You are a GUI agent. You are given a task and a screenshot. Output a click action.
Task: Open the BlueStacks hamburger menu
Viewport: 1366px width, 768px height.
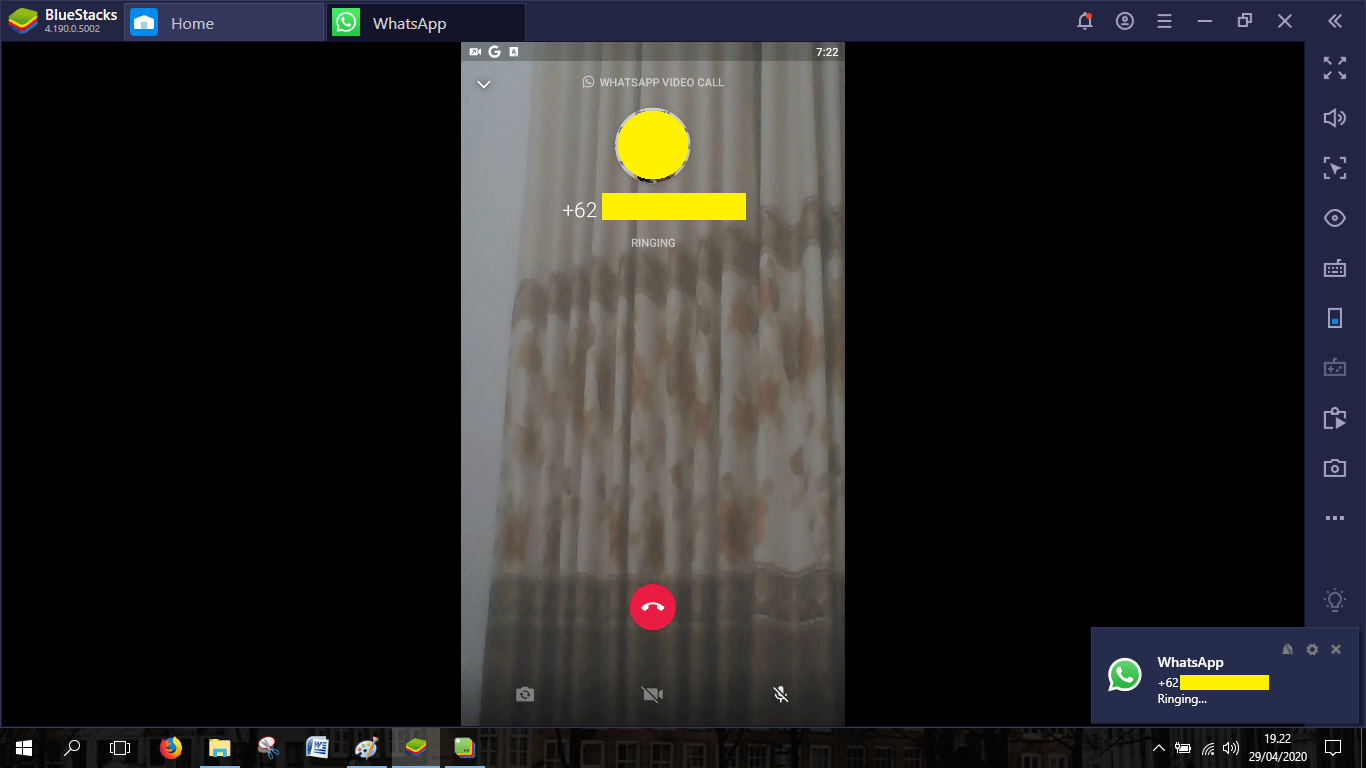1164,21
